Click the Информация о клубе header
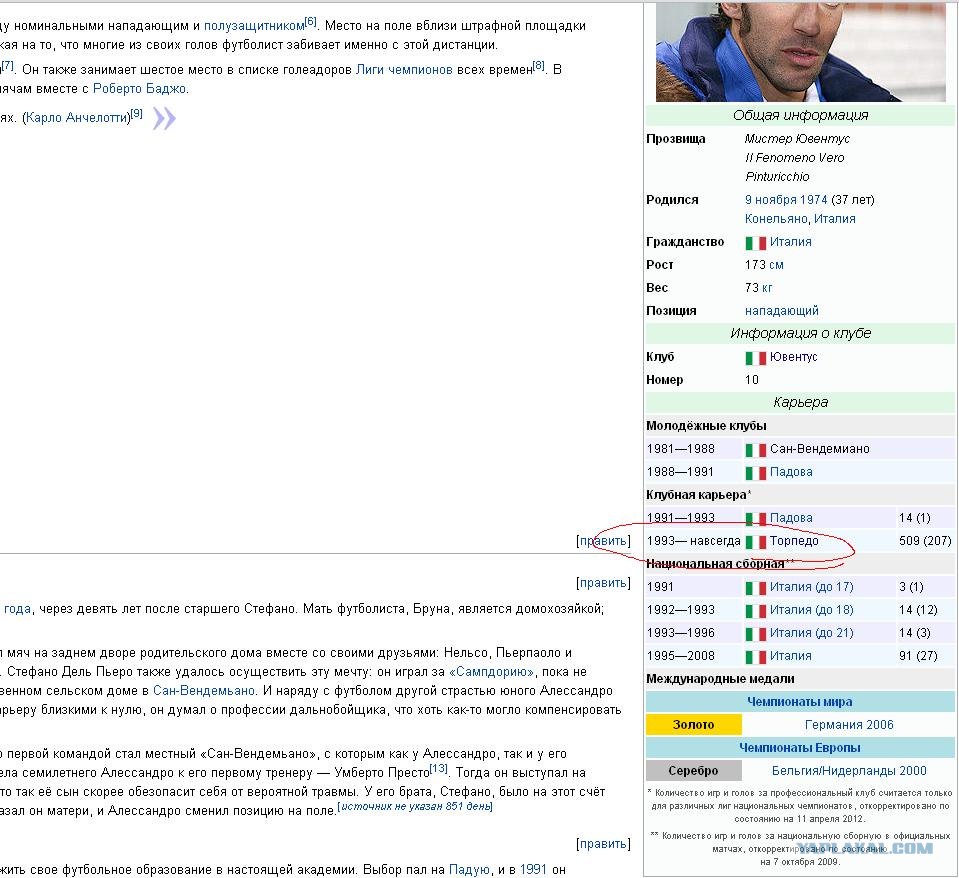The image size is (959, 878). point(800,334)
